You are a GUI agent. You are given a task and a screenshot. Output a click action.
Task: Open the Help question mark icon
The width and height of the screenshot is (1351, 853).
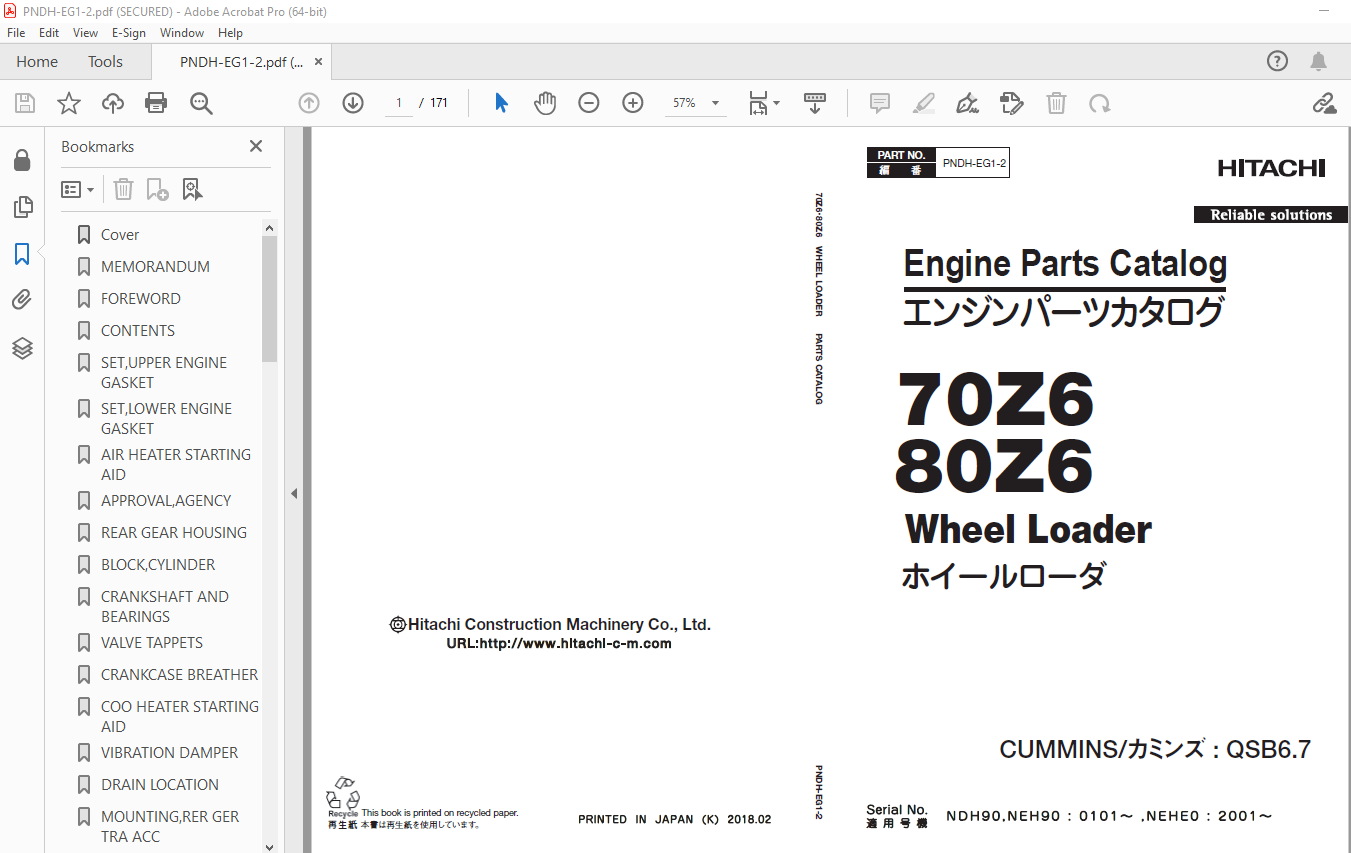(x=1278, y=61)
